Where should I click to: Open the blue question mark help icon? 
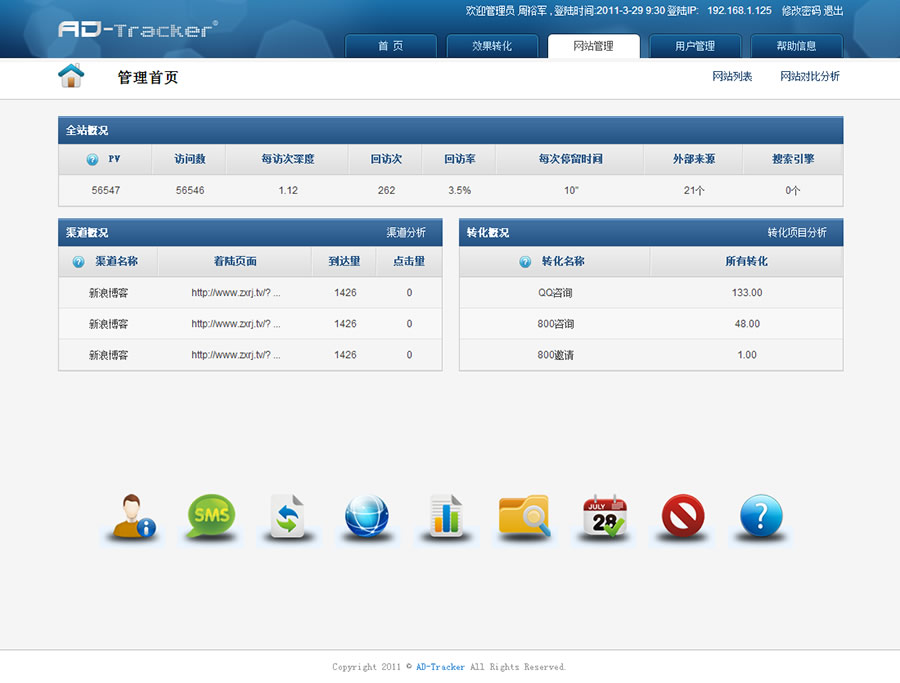point(761,515)
